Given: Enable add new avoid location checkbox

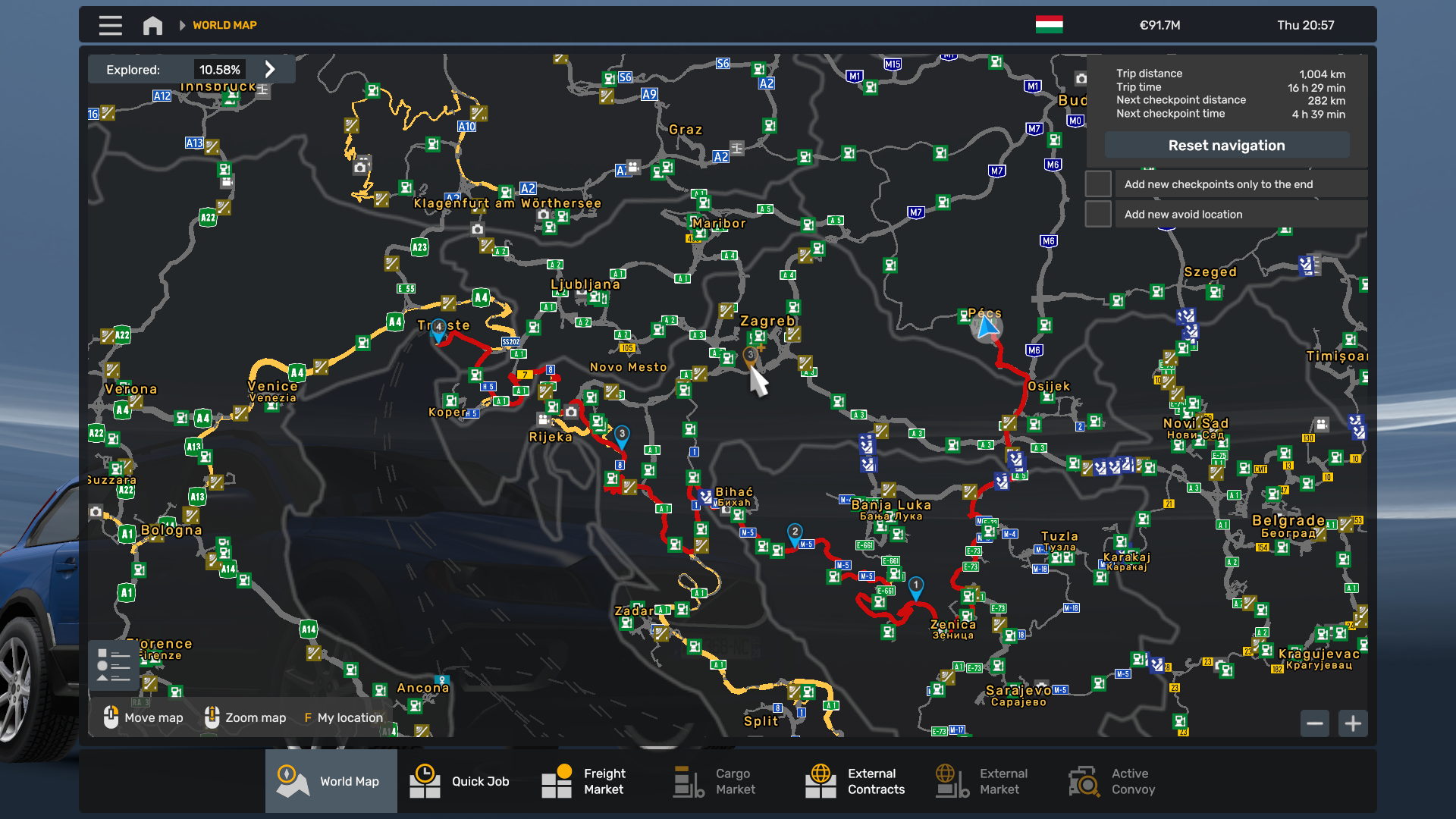Looking at the screenshot, I should tap(1098, 215).
